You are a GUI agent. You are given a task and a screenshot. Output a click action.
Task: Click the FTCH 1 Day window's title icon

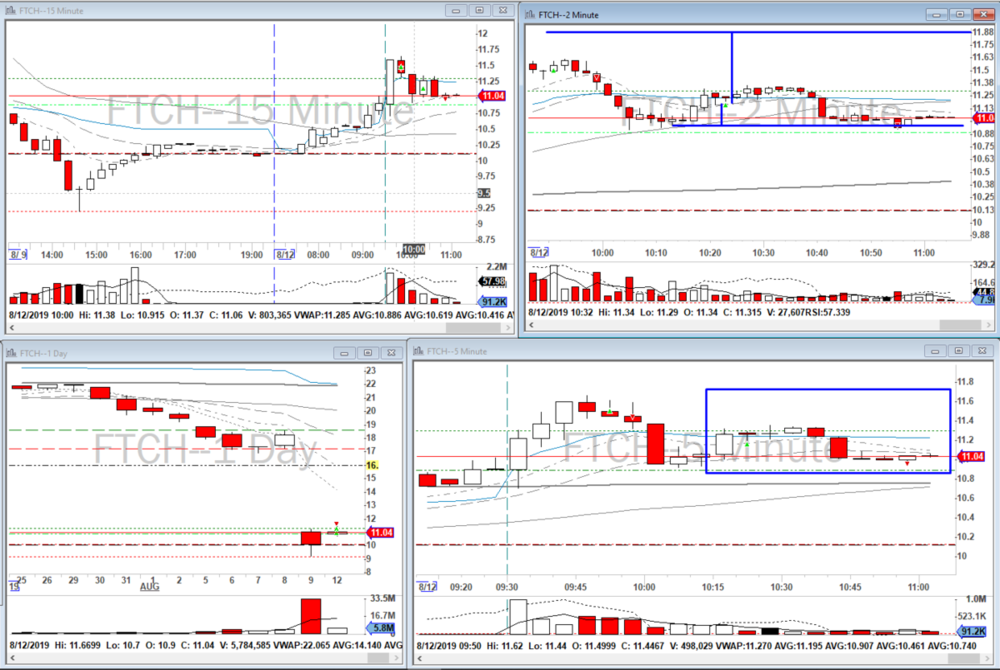coord(11,352)
